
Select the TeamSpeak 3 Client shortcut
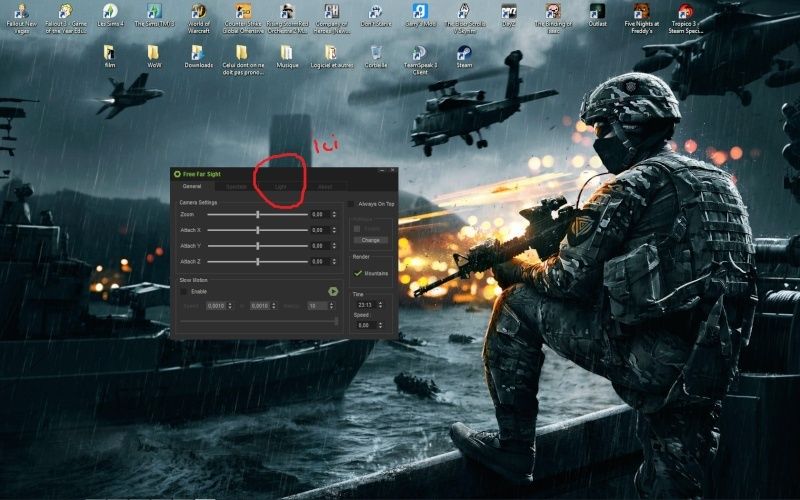pos(420,60)
